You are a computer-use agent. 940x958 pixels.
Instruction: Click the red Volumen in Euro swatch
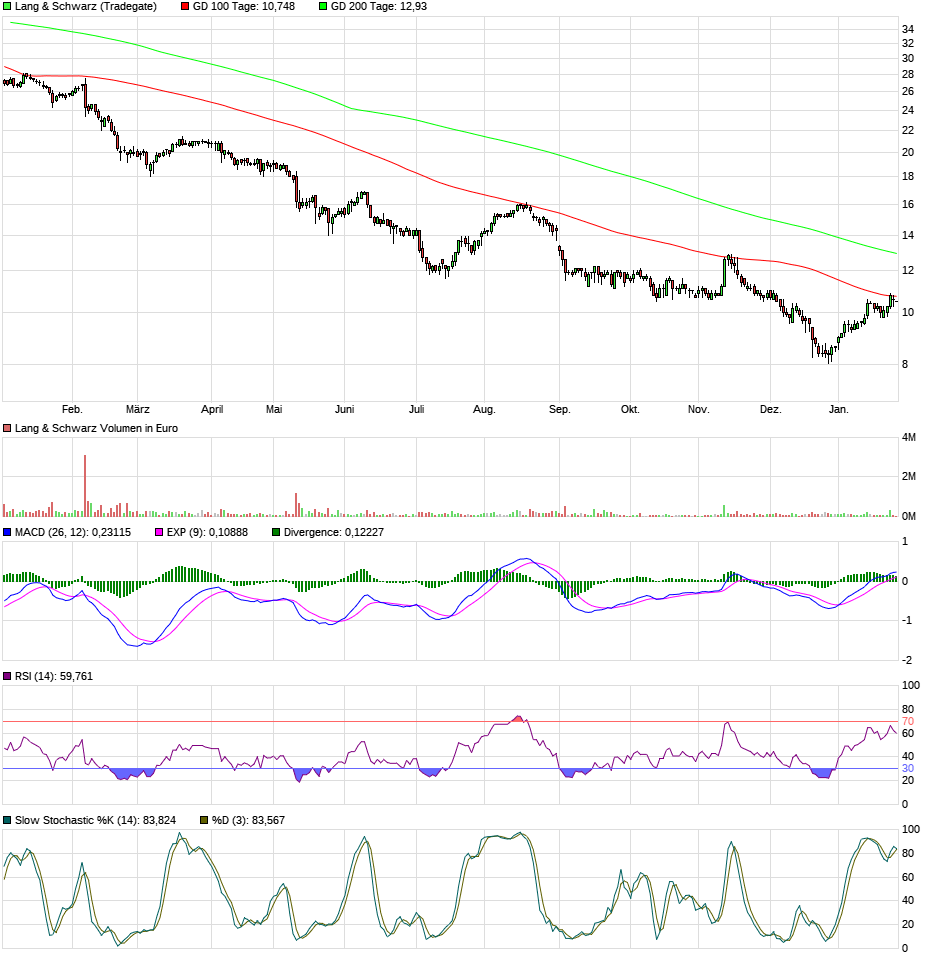pos(7,429)
